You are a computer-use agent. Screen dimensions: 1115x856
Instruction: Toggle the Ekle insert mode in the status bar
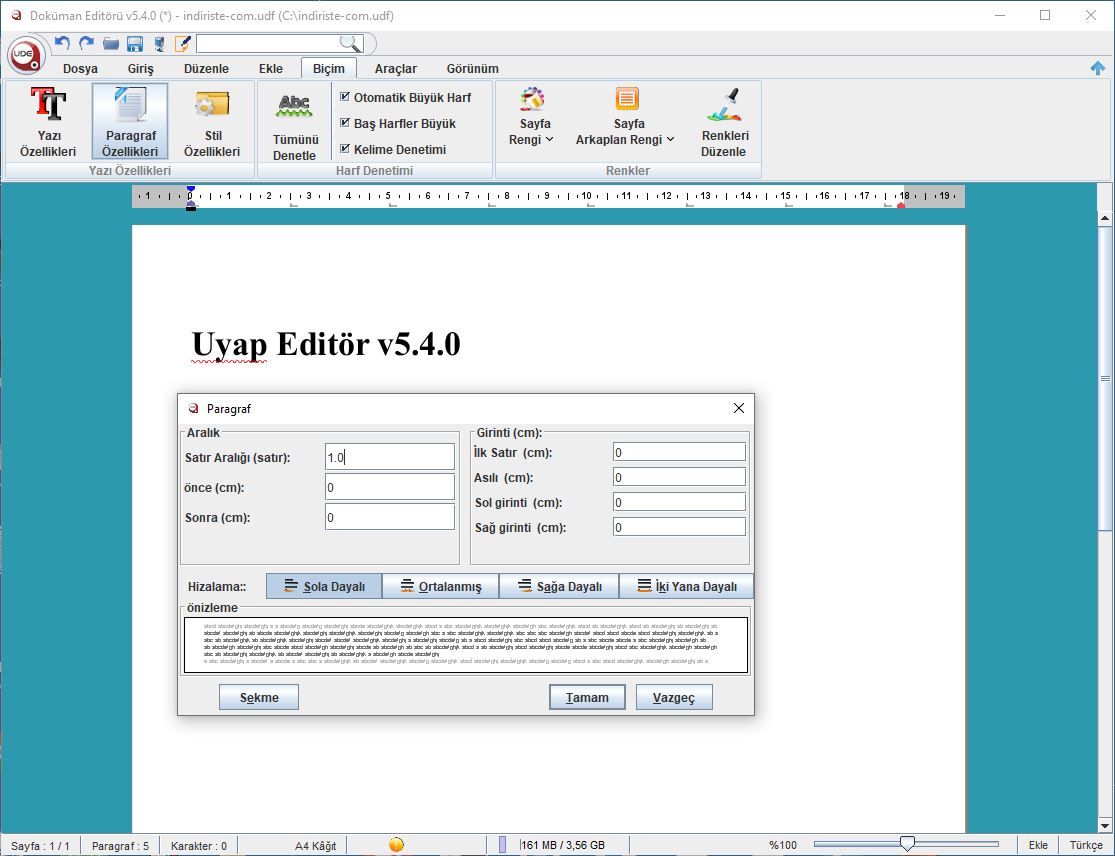click(1038, 845)
